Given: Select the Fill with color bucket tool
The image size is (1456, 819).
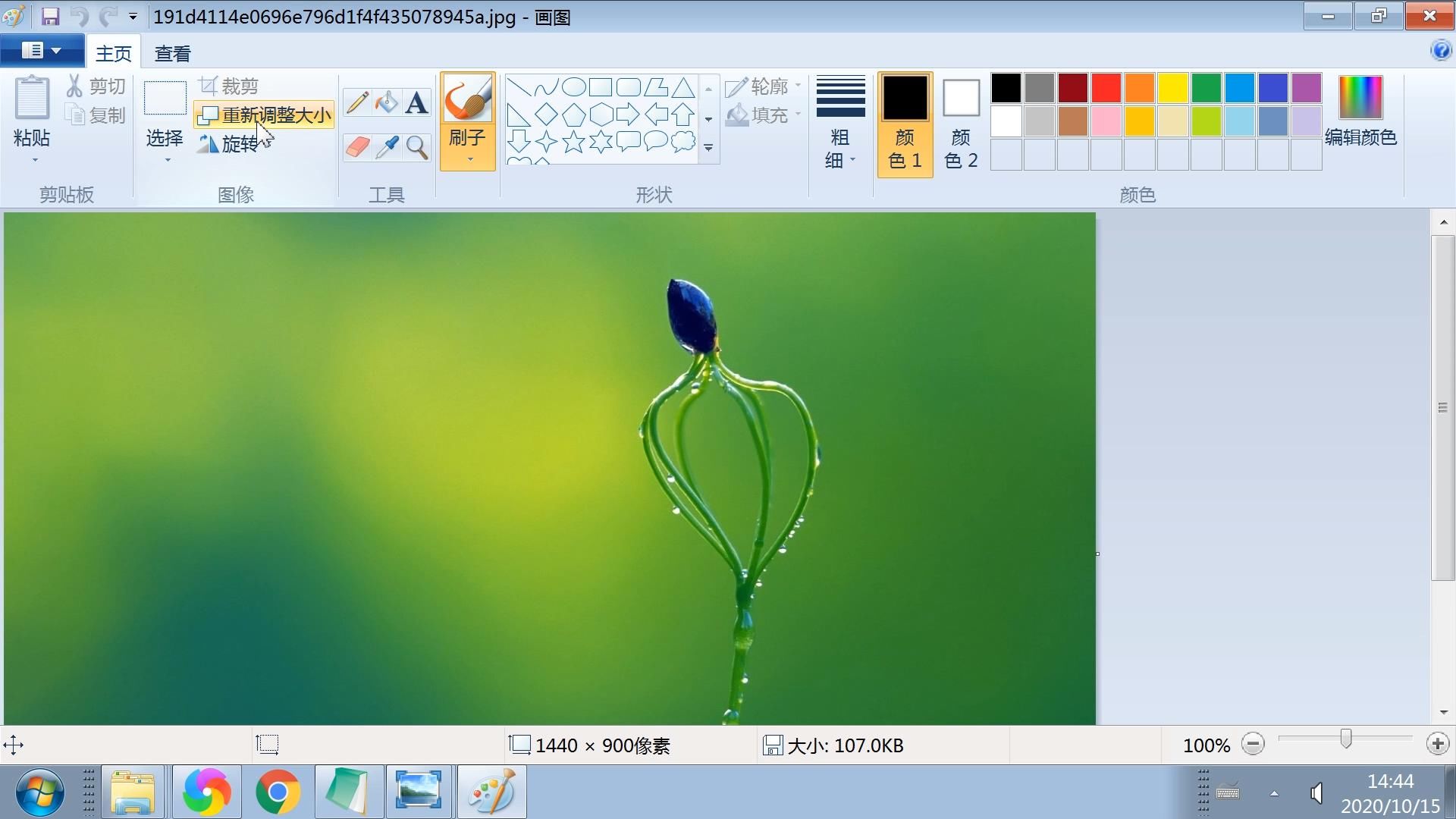Looking at the screenshot, I should coord(387,102).
